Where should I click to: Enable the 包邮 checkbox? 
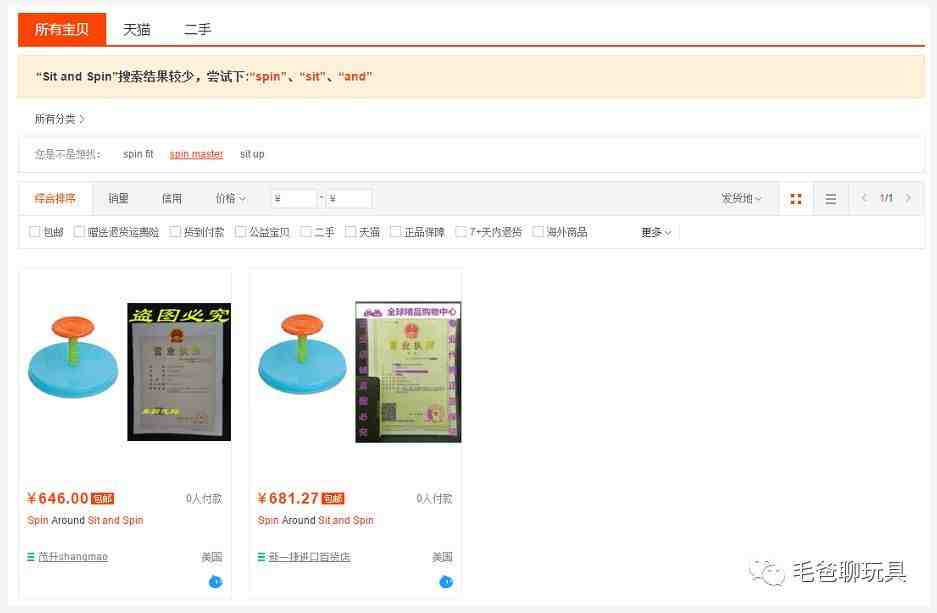click(35, 232)
